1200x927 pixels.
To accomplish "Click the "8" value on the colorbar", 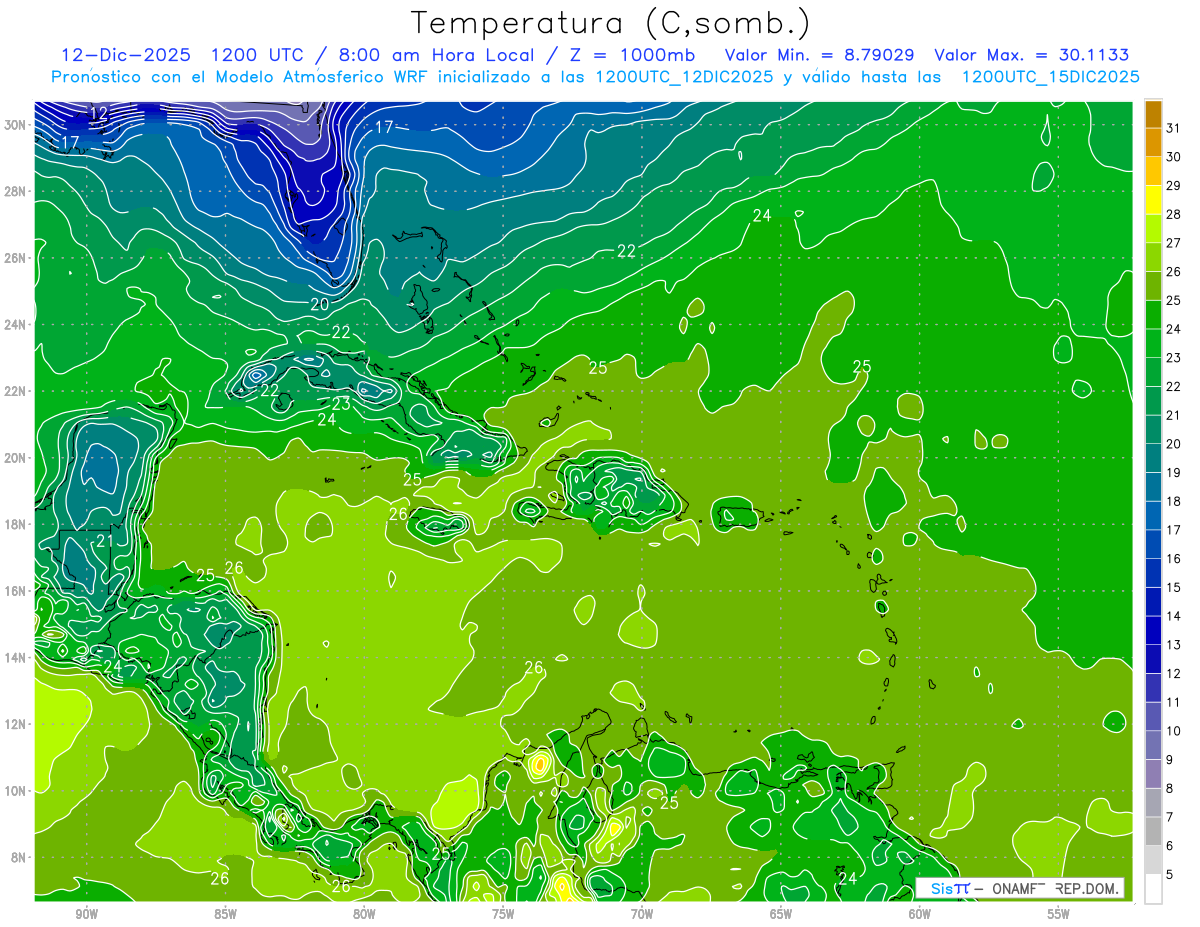I will pyautogui.click(x=1170, y=788).
